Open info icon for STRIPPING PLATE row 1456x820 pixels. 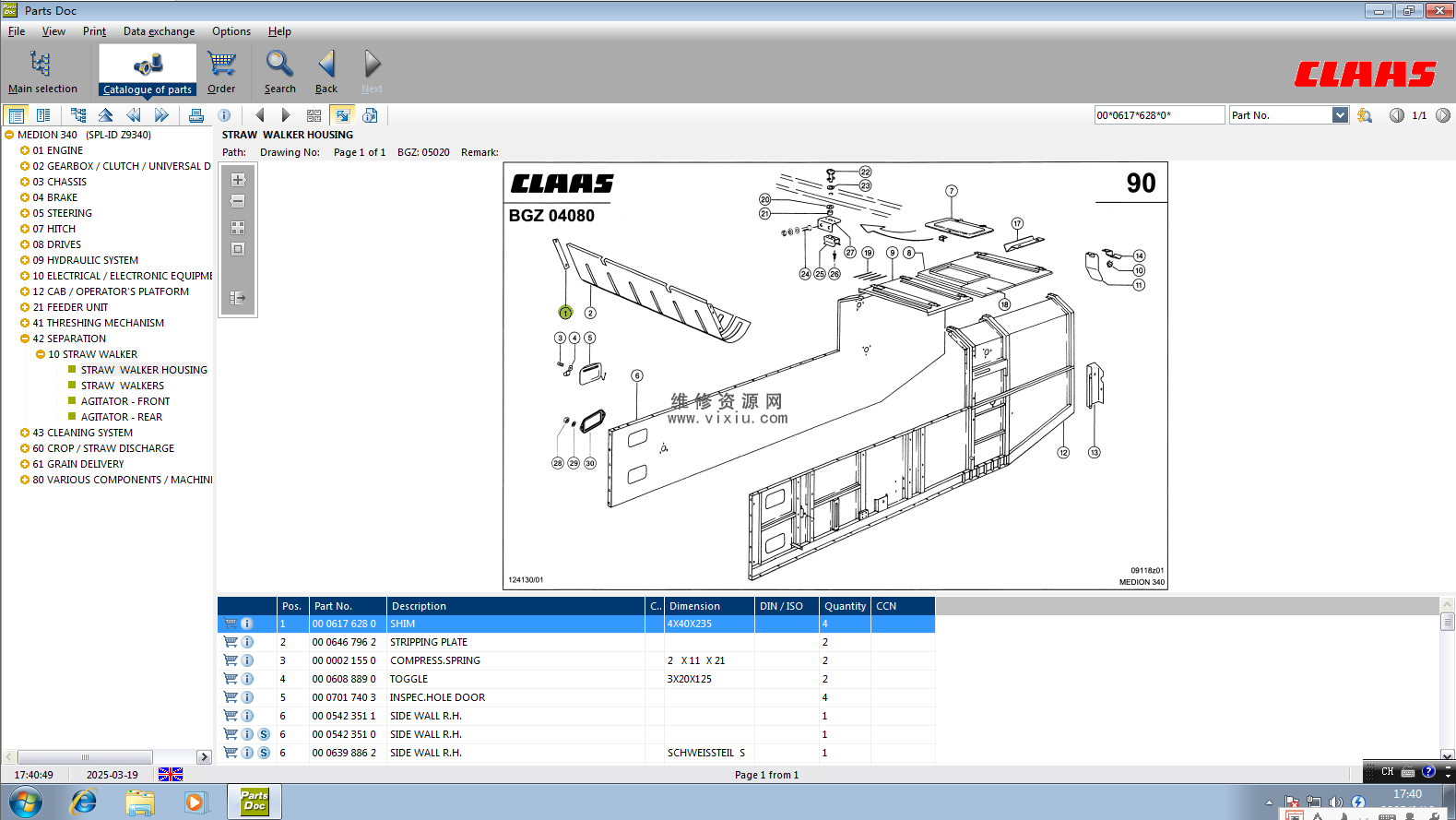(247, 642)
